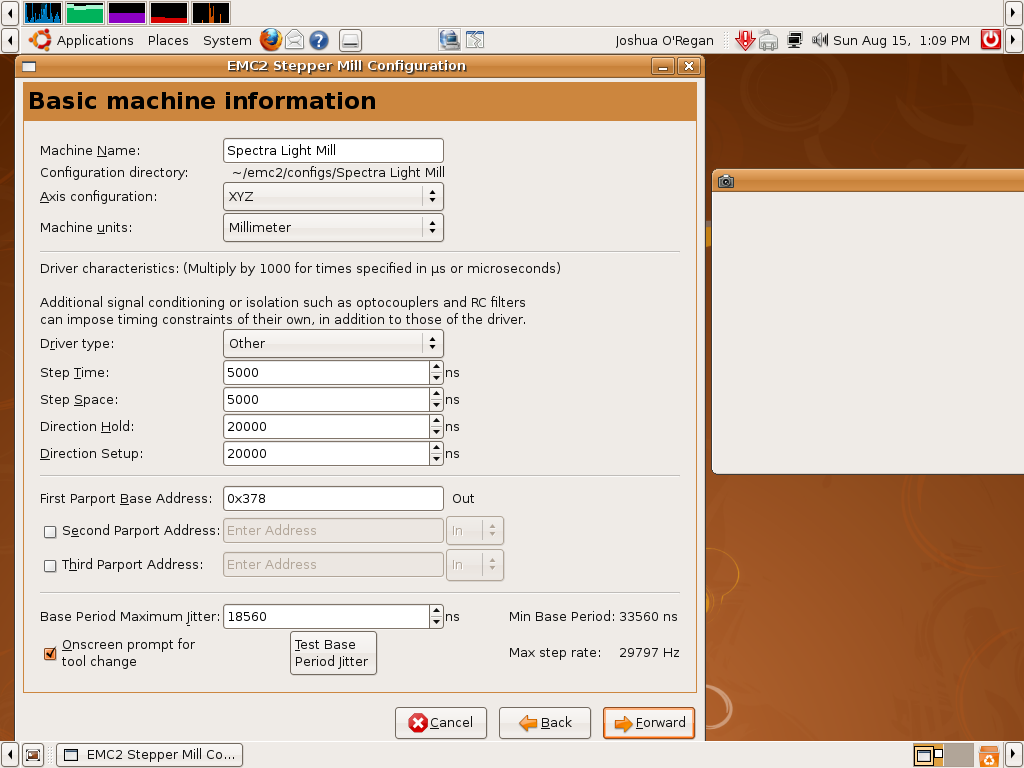Open the Places menu
The height and width of the screenshot is (768, 1024).
click(168, 40)
